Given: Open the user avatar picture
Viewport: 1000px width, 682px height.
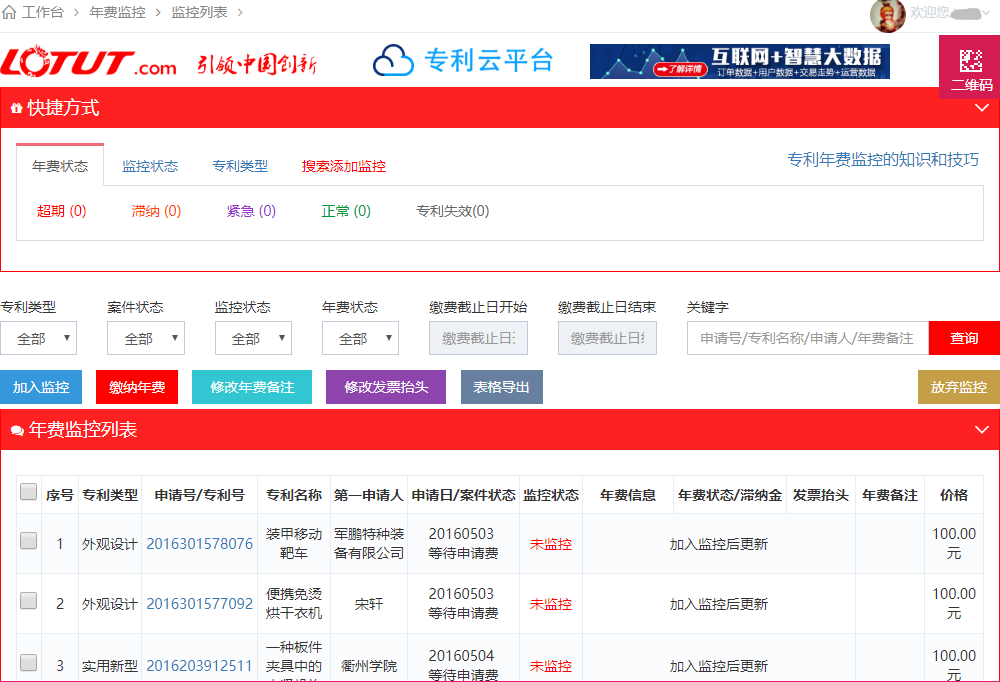Looking at the screenshot, I should tap(887, 14).
